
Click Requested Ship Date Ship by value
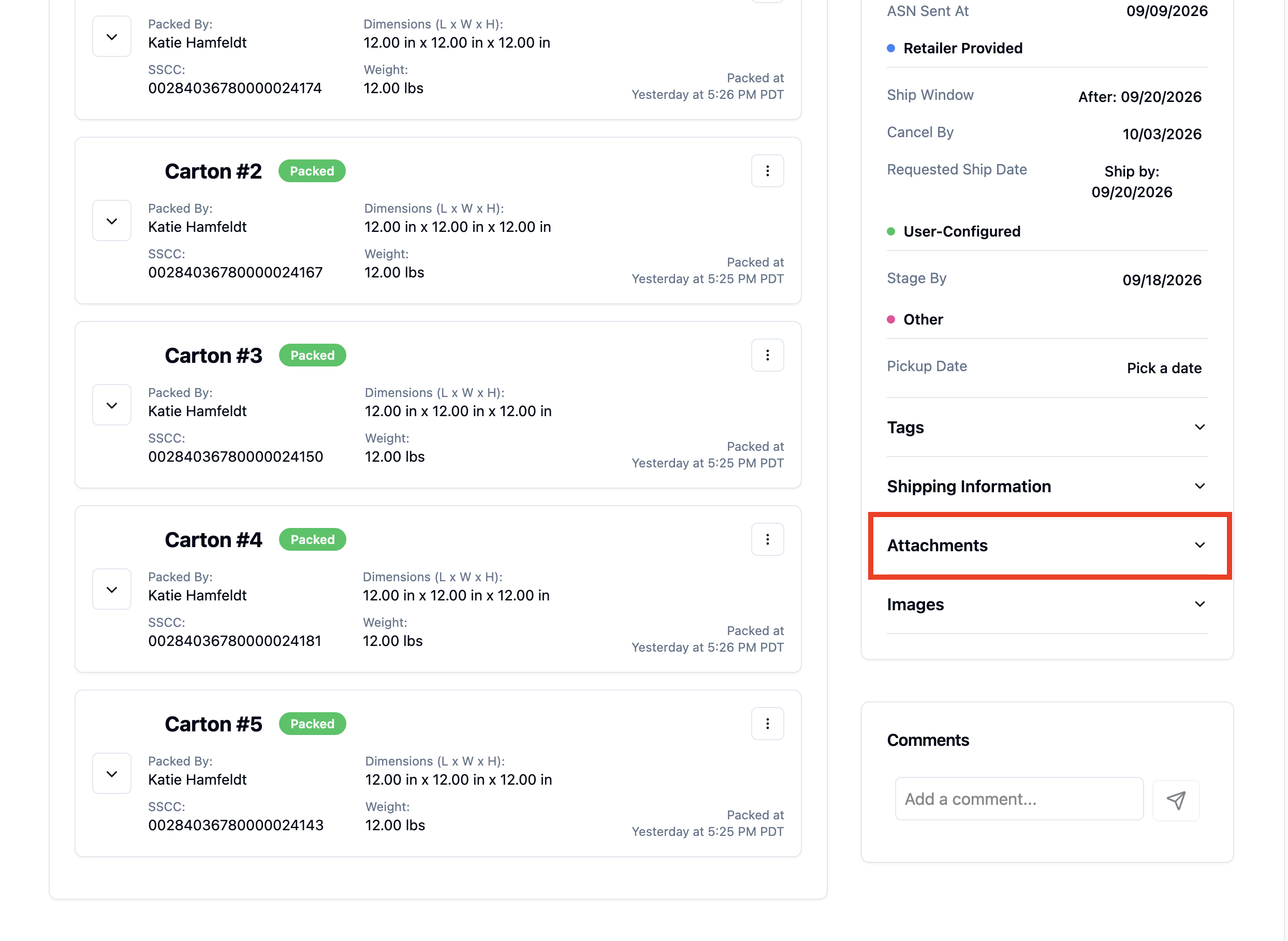click(1131, 181)
